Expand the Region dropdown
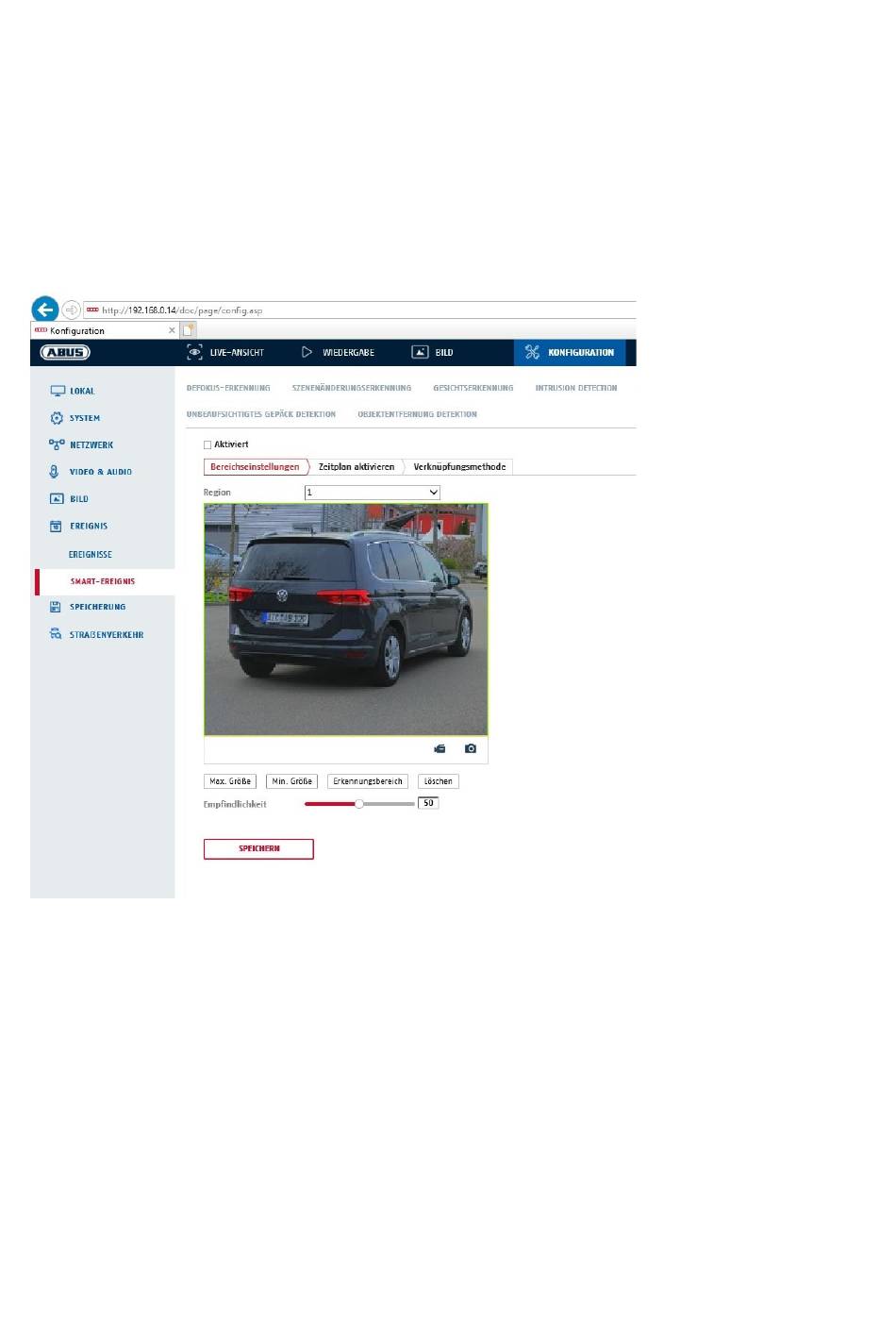Screen dimensions: 896x1340 click(x=372, y=493)
